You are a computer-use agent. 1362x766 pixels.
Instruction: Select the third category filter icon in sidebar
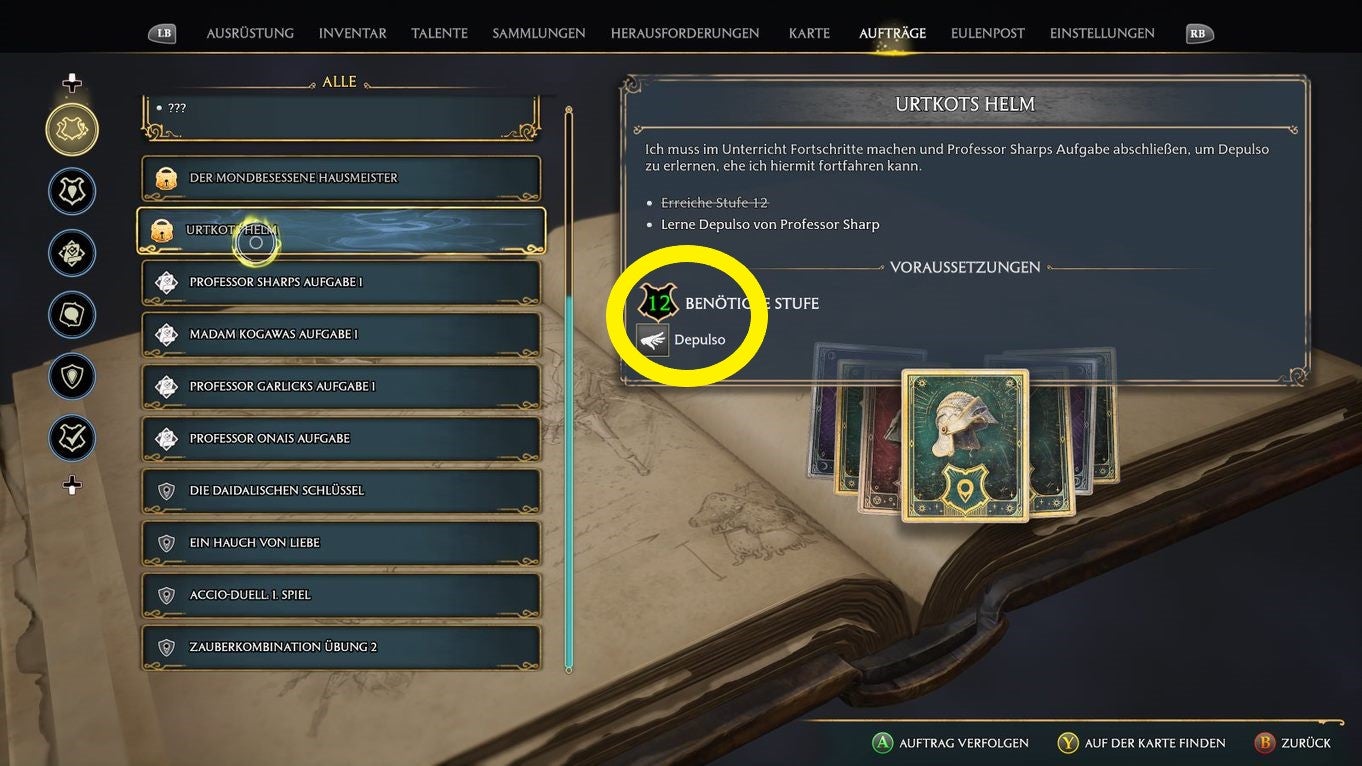72,253
